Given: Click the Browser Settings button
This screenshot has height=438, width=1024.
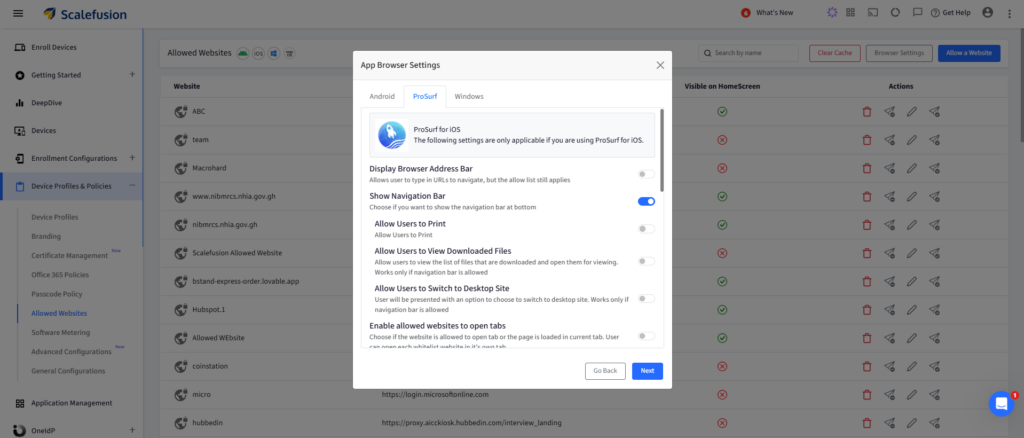Looking at the screenshot, I should (899, 53).
